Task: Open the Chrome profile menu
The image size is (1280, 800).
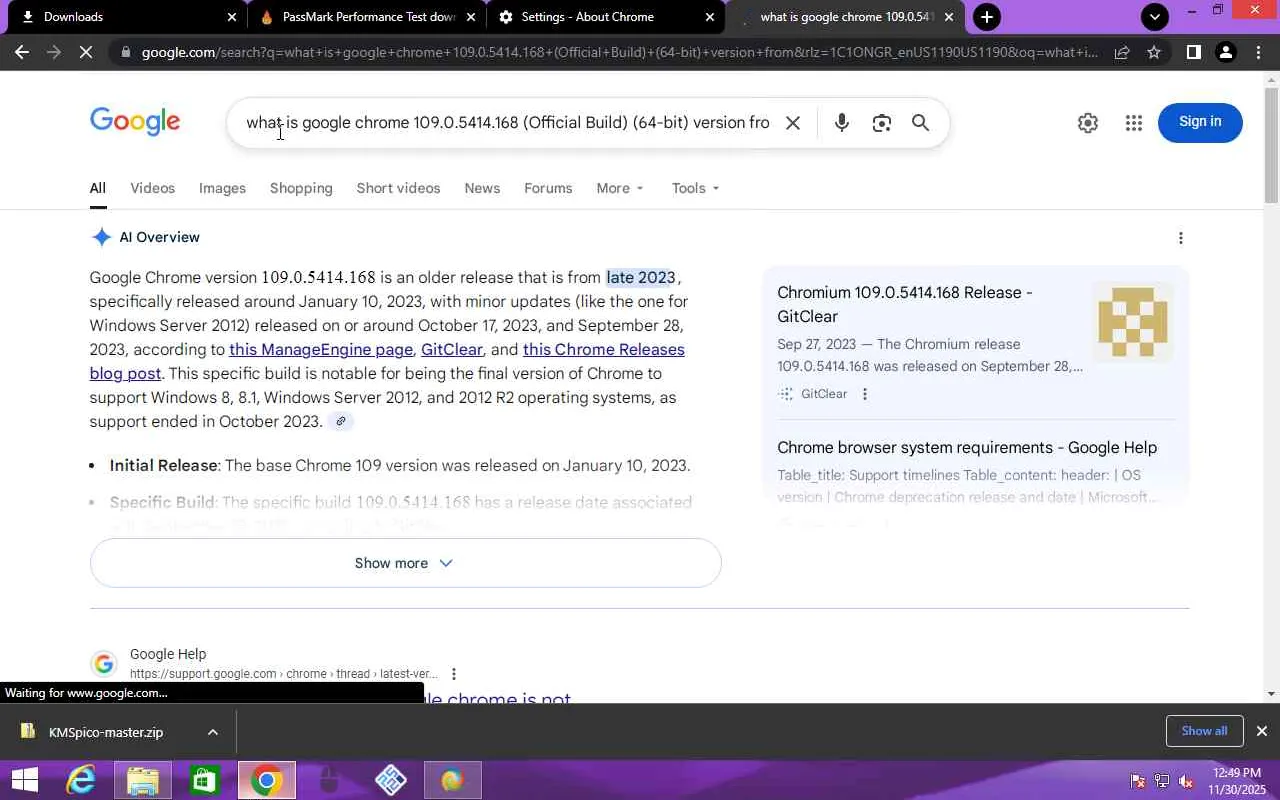Action: pos(1225,52)
